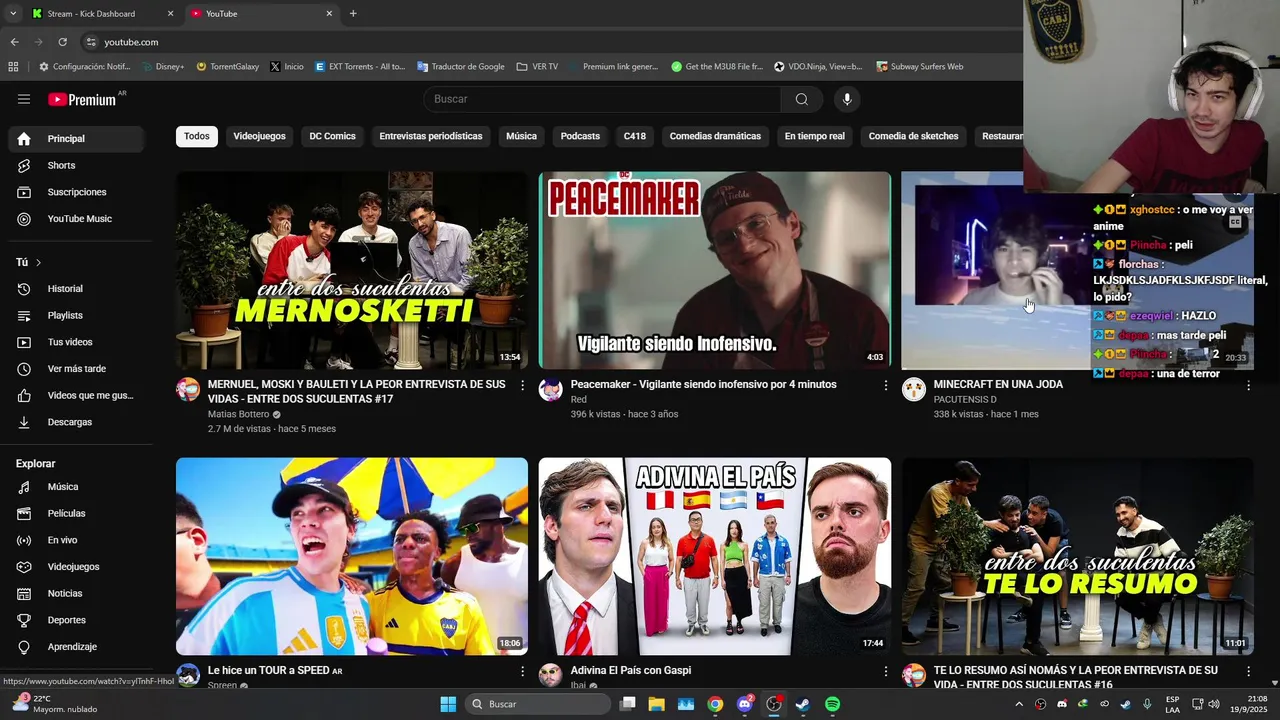Switch to Stream - Kick Dashboard tab

[x=100, y=14]
